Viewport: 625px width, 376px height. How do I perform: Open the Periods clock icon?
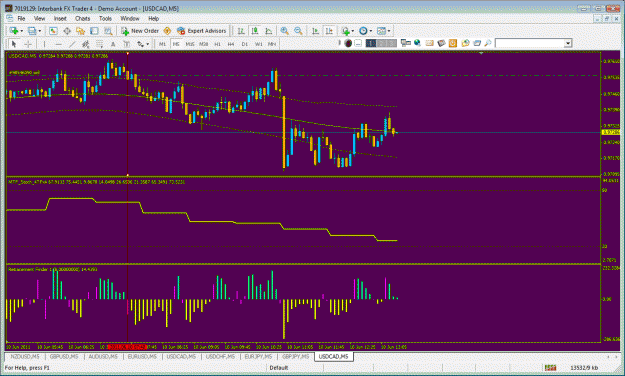[x=363, y=31]
